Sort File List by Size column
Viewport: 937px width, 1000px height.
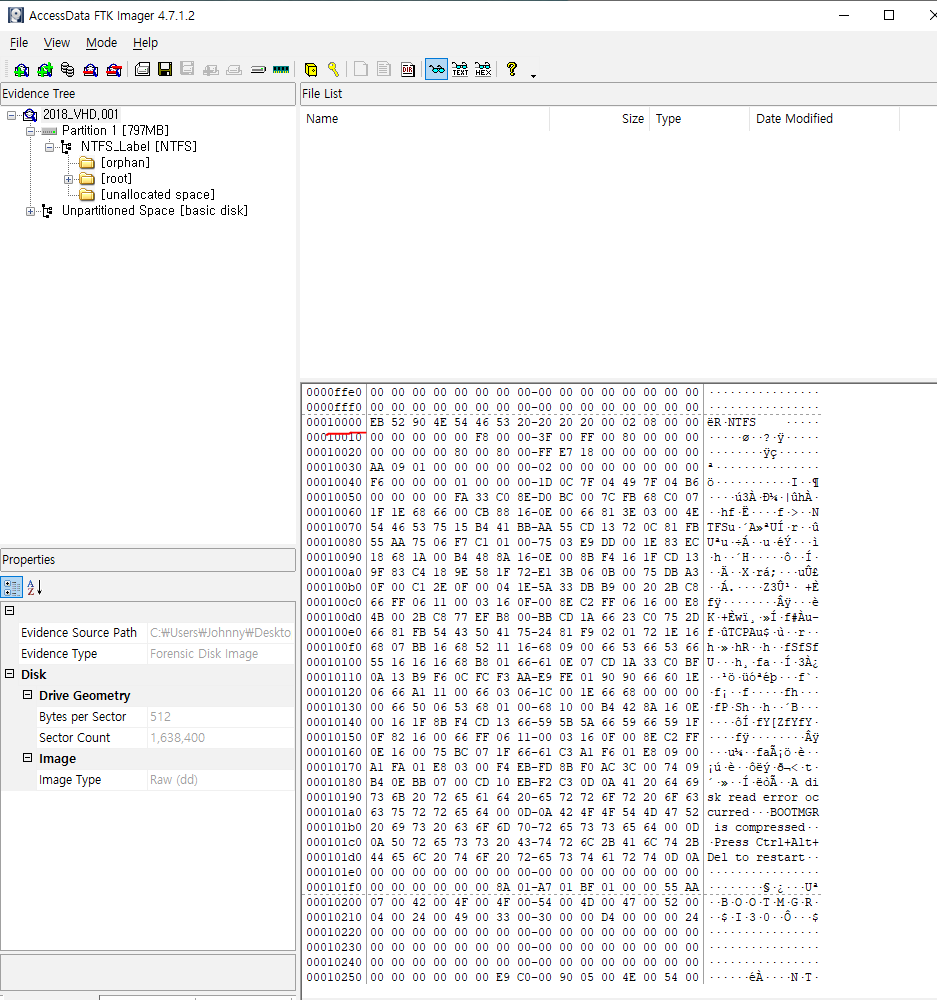tap(599, 119)
